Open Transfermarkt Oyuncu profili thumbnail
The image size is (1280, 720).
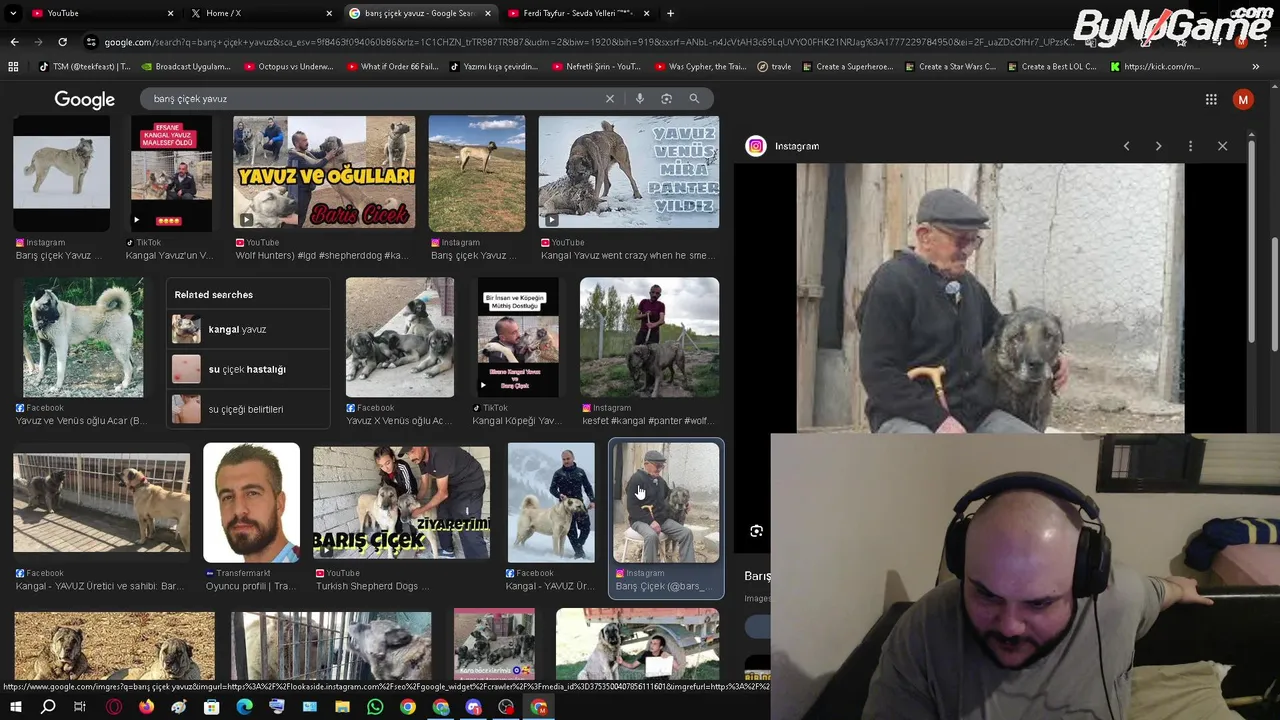click(x=251, y=502)
